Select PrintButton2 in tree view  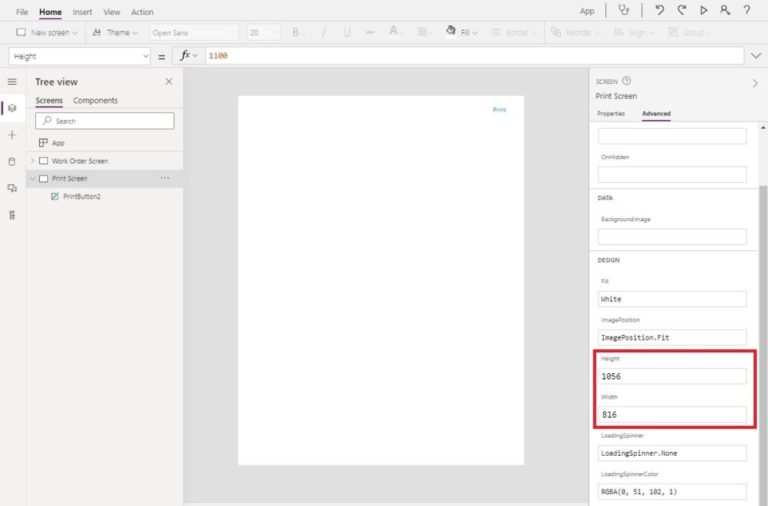(x=81, y=197)
